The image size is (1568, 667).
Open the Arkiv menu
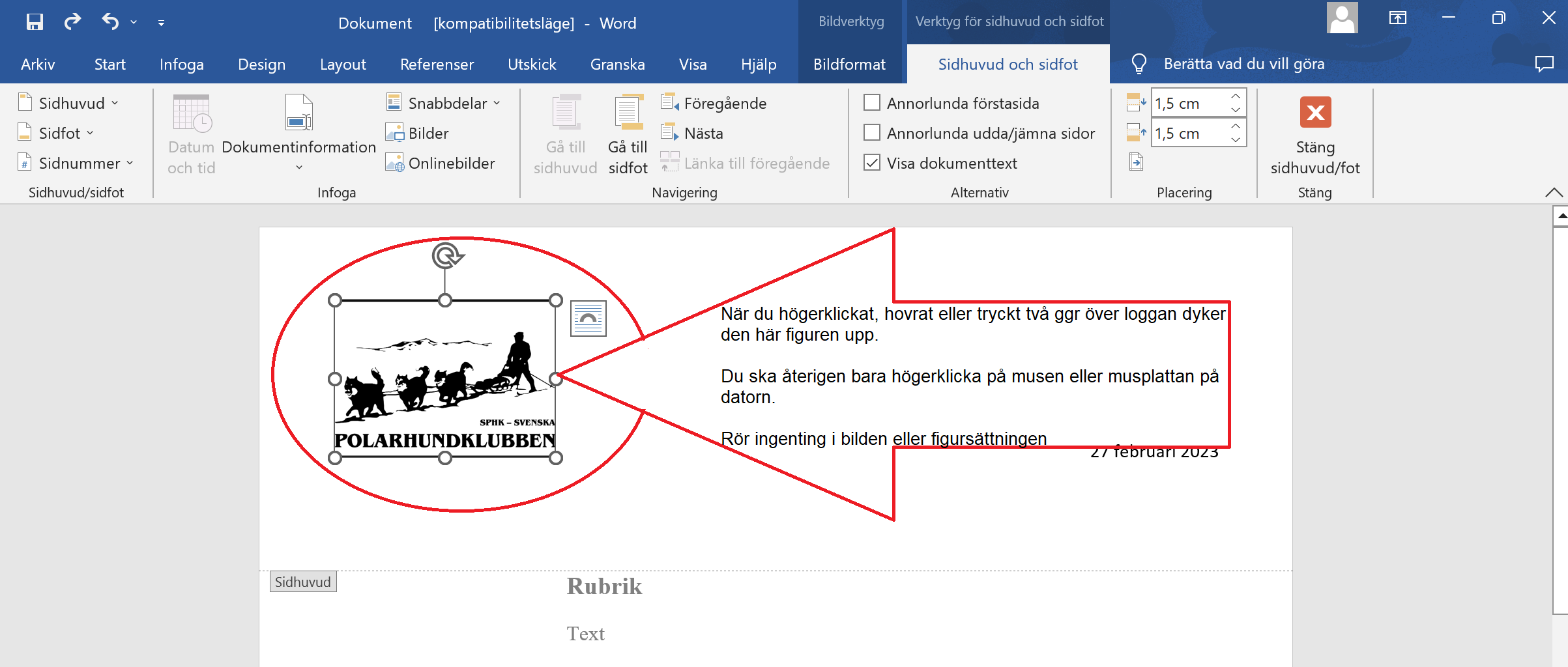pyautogui.click(x=38, y=64)
